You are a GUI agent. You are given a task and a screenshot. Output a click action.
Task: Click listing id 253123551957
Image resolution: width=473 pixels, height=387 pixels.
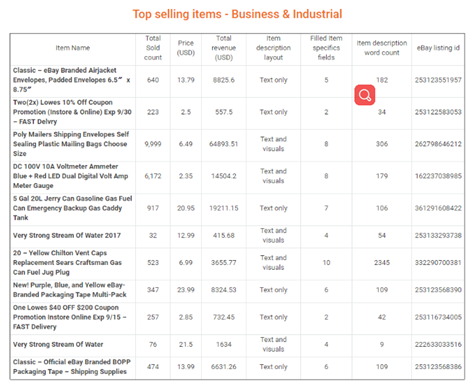pos(438,80)
